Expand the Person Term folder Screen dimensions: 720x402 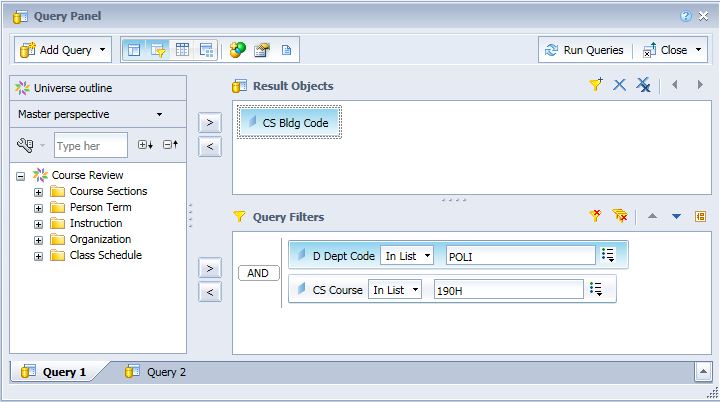[x=39, y=208]
